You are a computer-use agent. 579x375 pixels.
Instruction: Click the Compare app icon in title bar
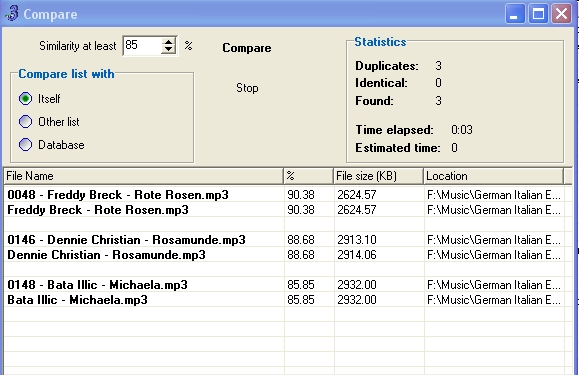(x=12, y=13)
